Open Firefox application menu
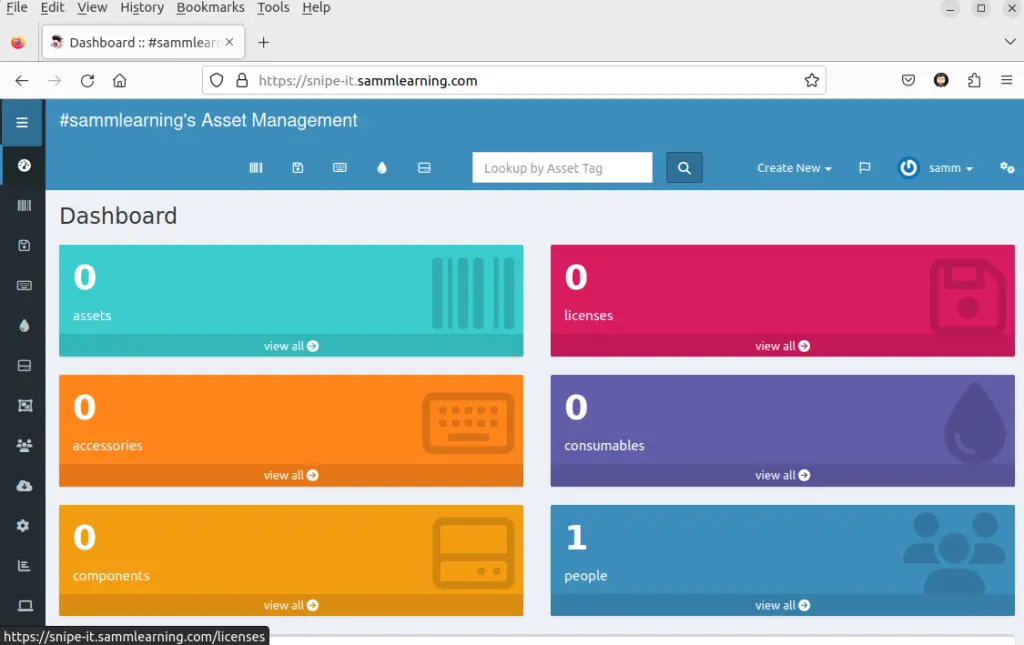The width and height of the screenshot is (1024, 645). pos(1006,80)
